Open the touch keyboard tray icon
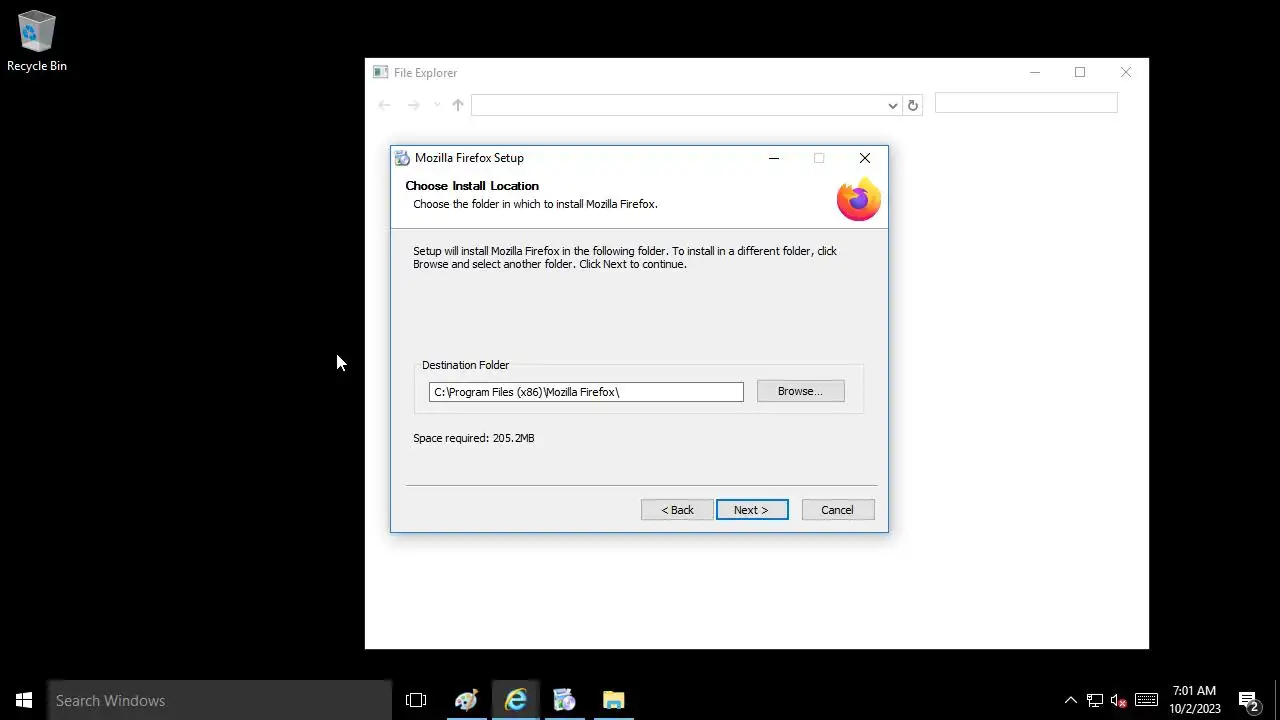Screen dimensions: 1280x720 [x=1146, y=700]
